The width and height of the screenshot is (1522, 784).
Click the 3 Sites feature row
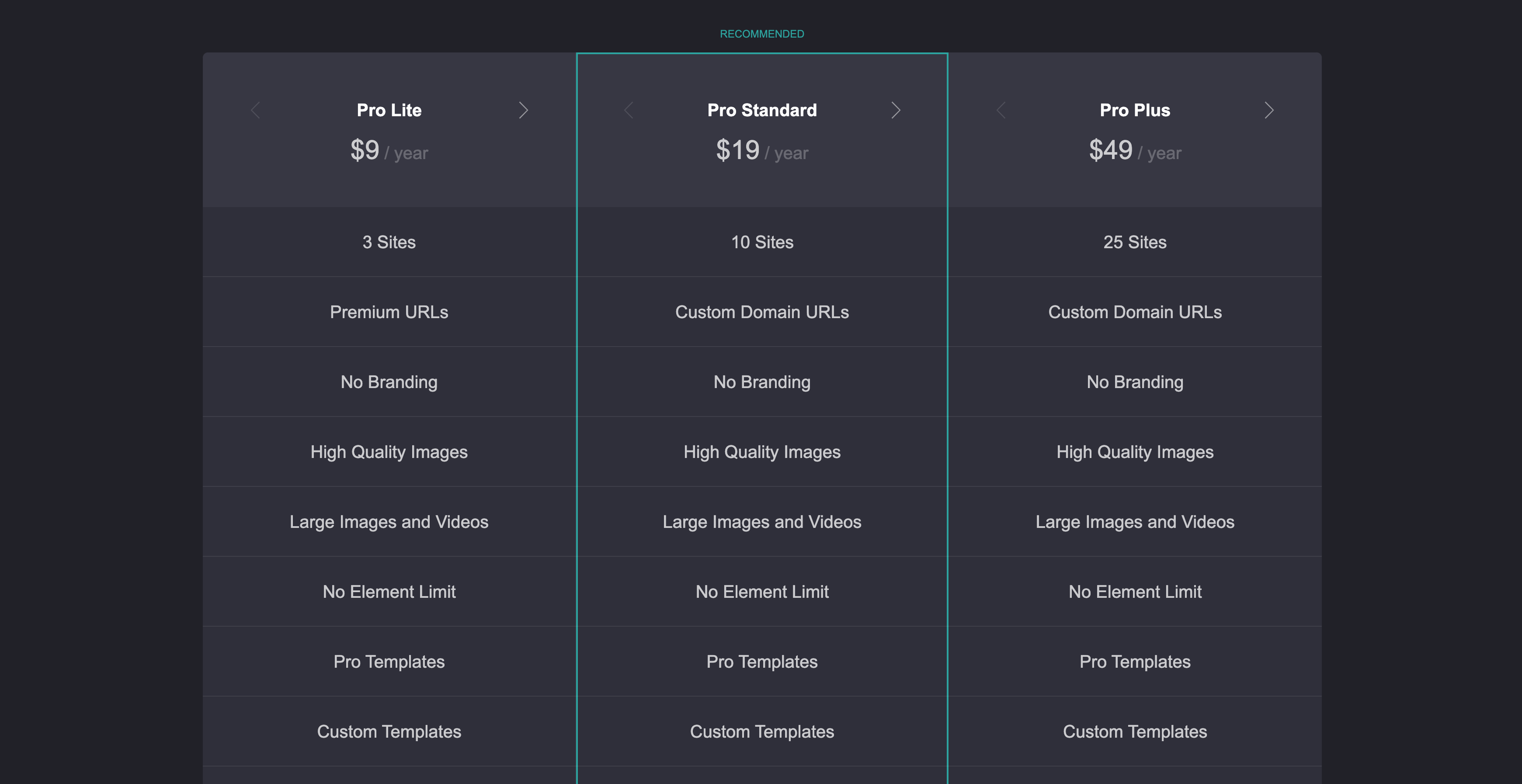tap(389, 242)
